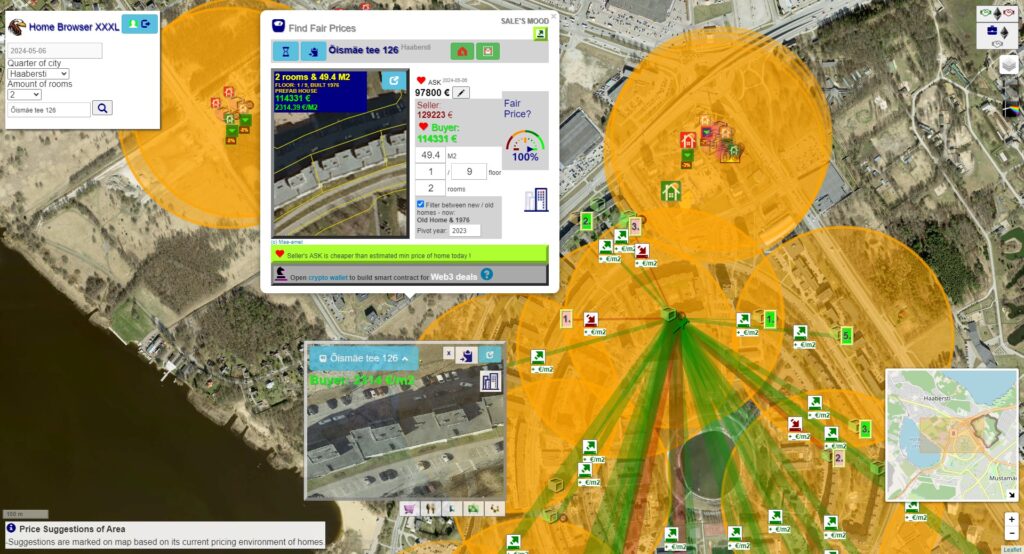The width and height of the screenshot is (1024, 554).
Task: Click the green cube marker at line hub
Action: coord(667,315)
